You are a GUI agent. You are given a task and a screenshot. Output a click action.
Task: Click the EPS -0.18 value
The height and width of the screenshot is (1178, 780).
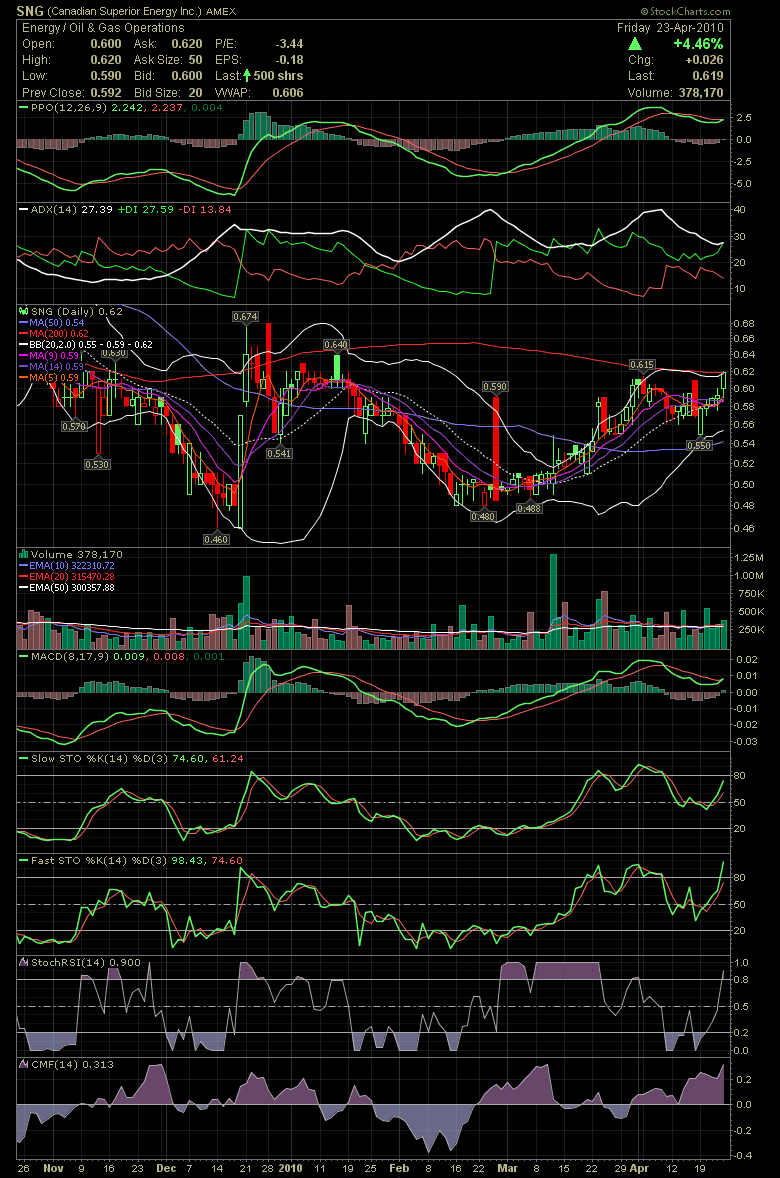pos(289,60)
